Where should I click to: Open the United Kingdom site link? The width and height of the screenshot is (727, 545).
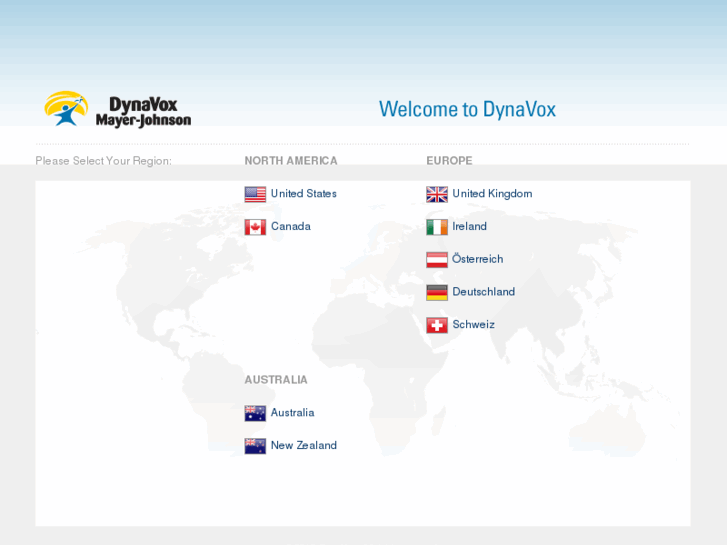coord(492,194)
